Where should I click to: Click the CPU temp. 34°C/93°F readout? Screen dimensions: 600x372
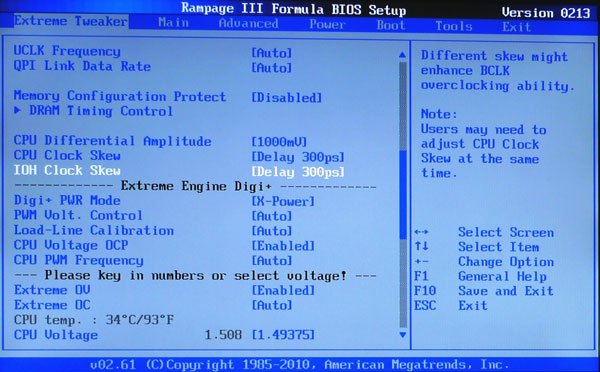(94, 320)
